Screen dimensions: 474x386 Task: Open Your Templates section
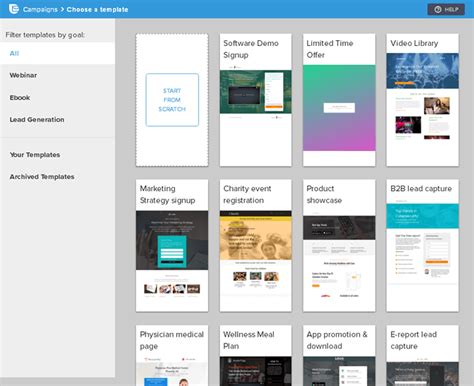click(57, 155)
